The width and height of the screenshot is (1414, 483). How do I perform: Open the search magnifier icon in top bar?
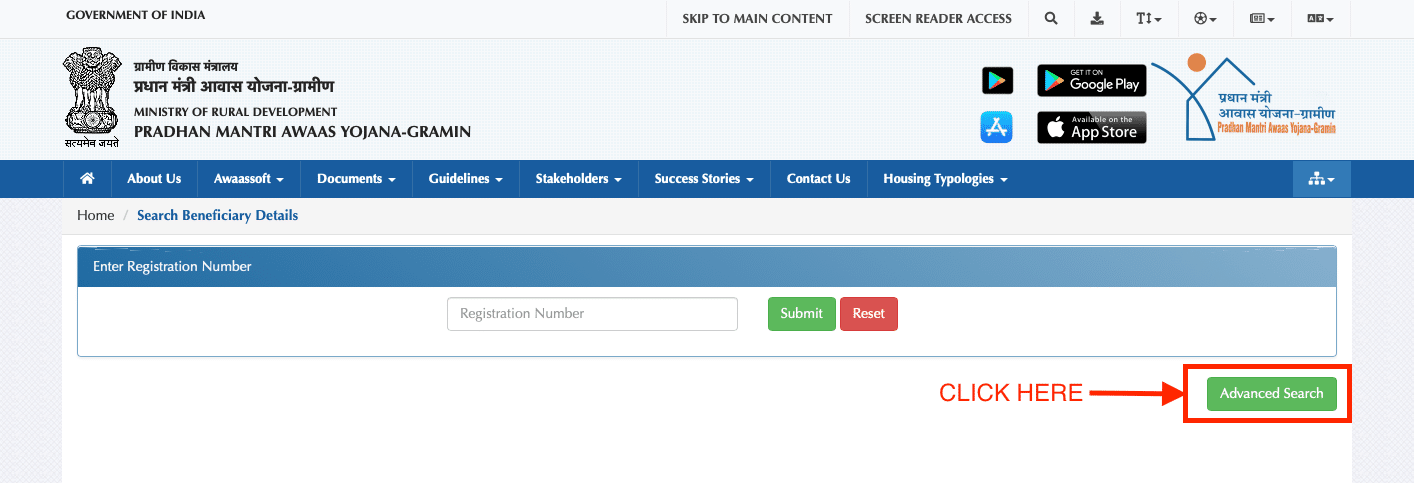[1050, 19]
